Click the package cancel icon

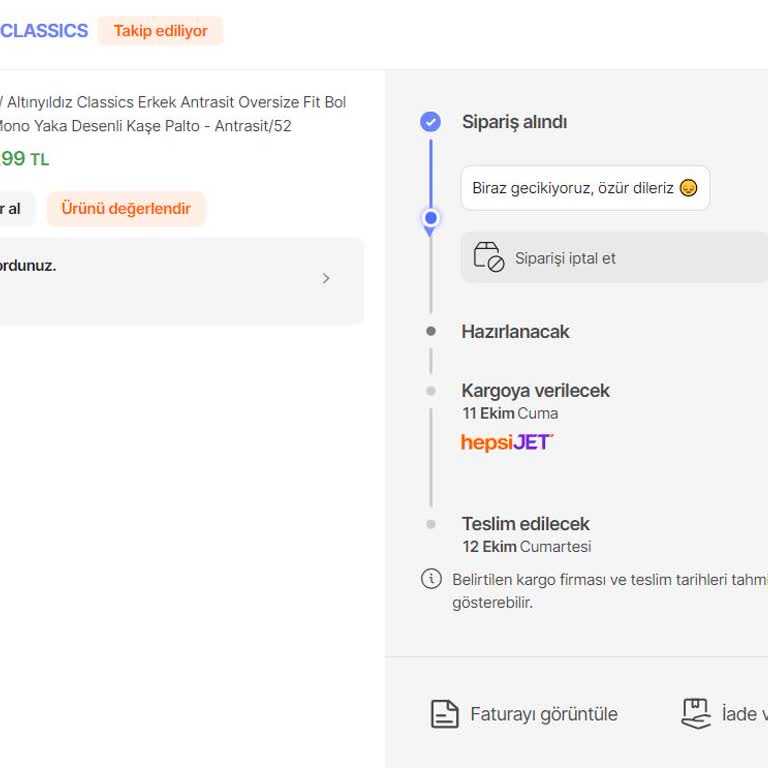[488, 257]
